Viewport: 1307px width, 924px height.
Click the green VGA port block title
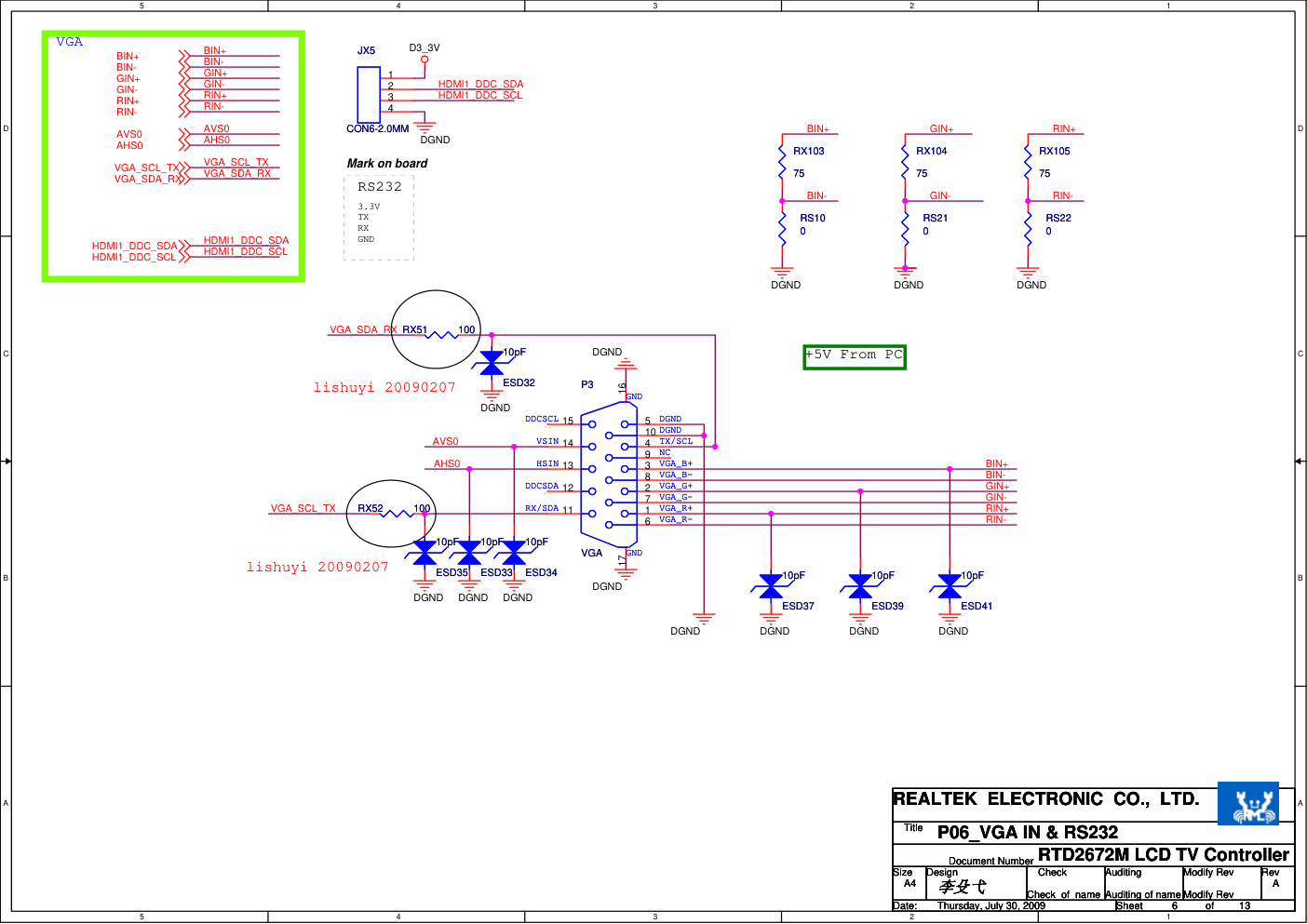click(x=70, y=42)
